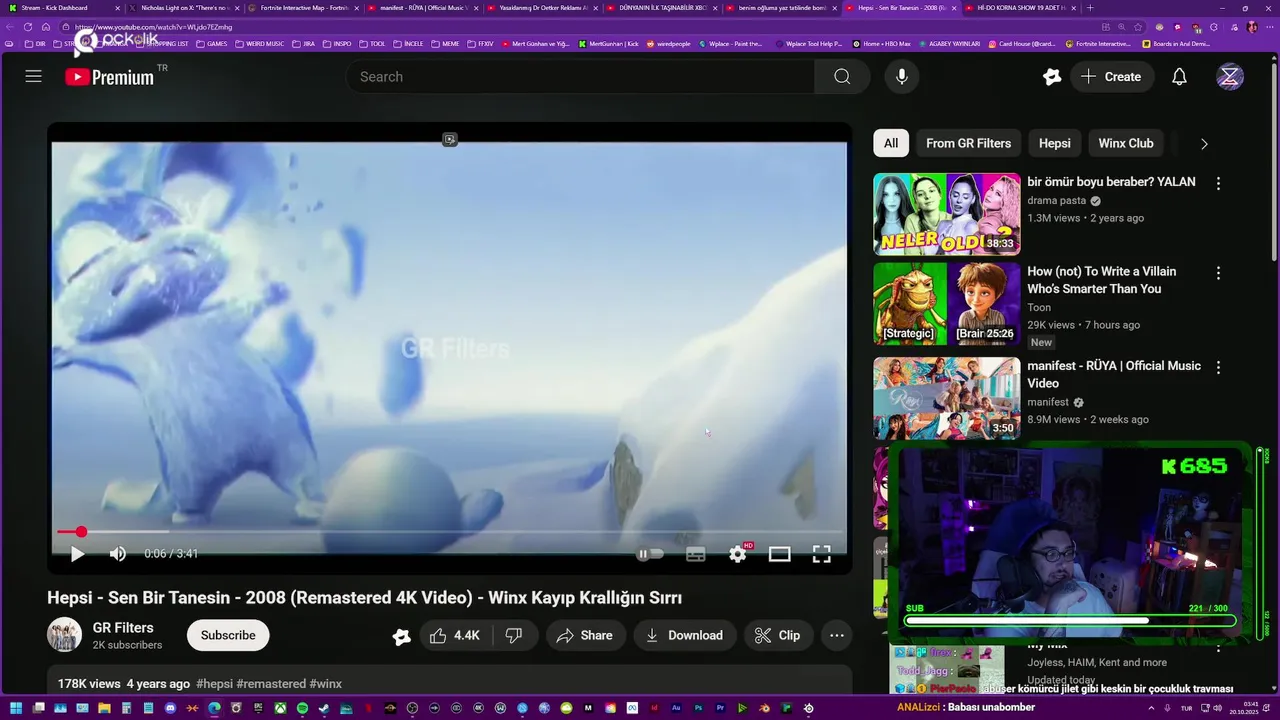Image resolution: width=1280 pixels, height=720 pixels.
Task: Open a new browser tab with plus
Action: coord(1090,7)
